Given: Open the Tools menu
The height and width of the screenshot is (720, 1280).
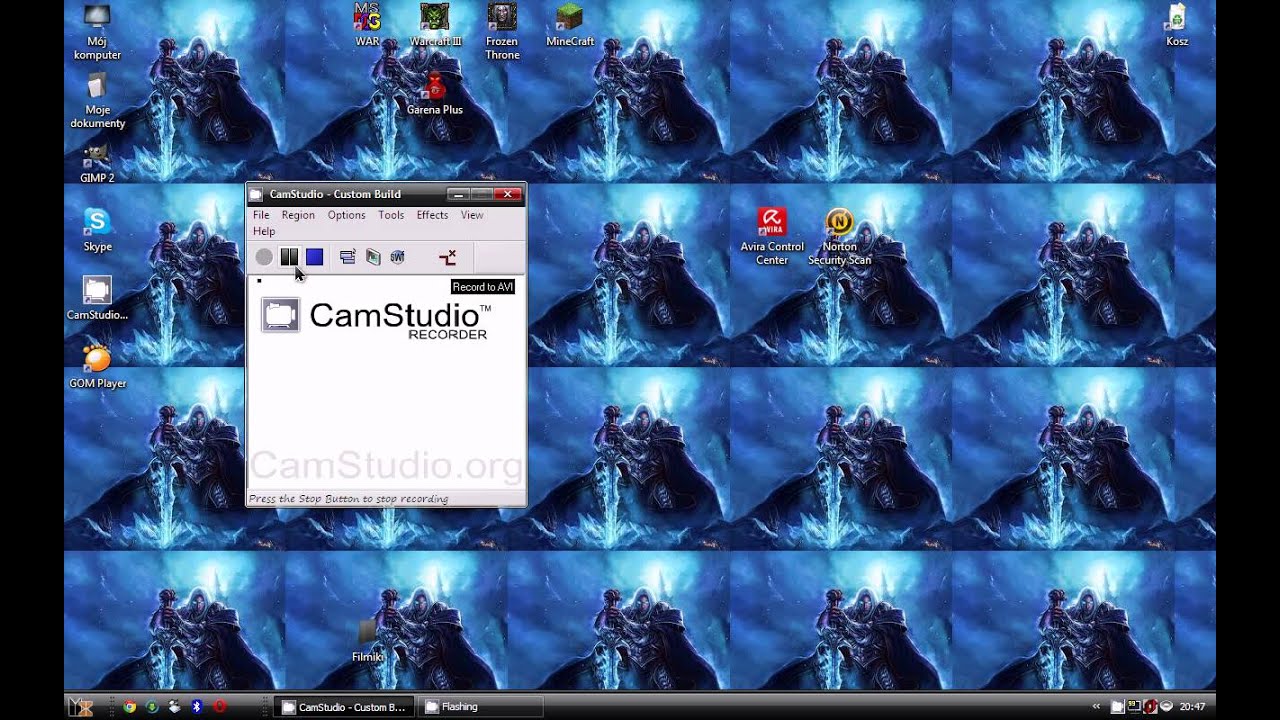Looking at the screenshot, I should (391, 215).
